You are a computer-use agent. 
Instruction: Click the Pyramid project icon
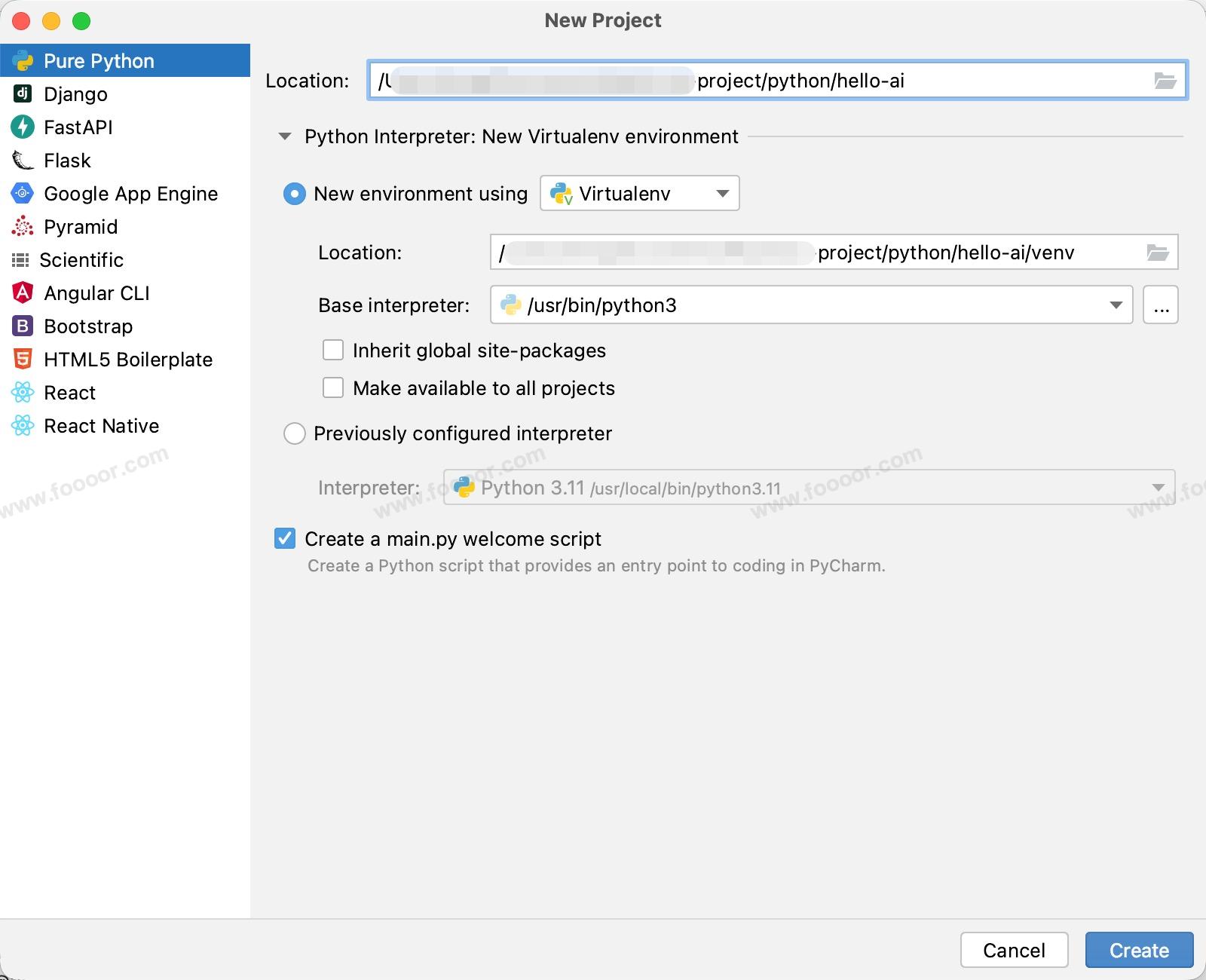pyautogui.click(x=23, y=226)
